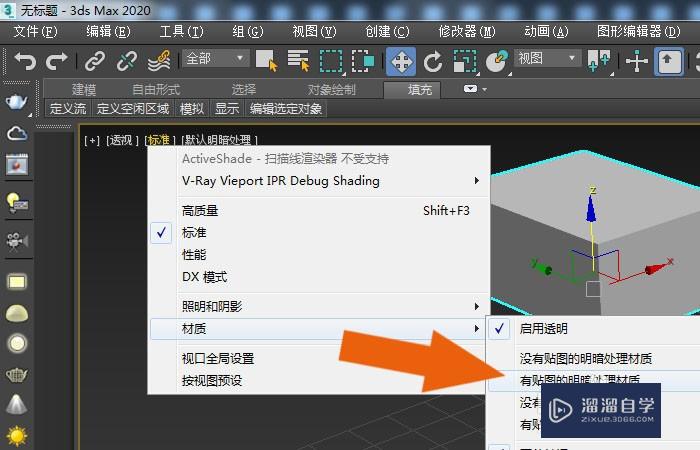Switch to the 自由形式 ribbon tab
Image resolution: width=700 pixels, height=450 pixels.
click(156, 90)
